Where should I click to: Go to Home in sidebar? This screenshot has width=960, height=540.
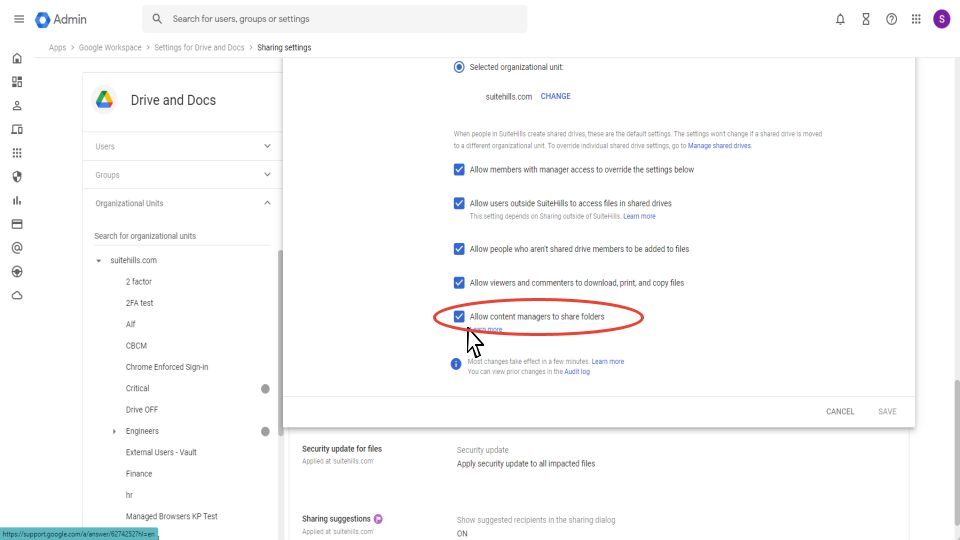click(17, 58)
